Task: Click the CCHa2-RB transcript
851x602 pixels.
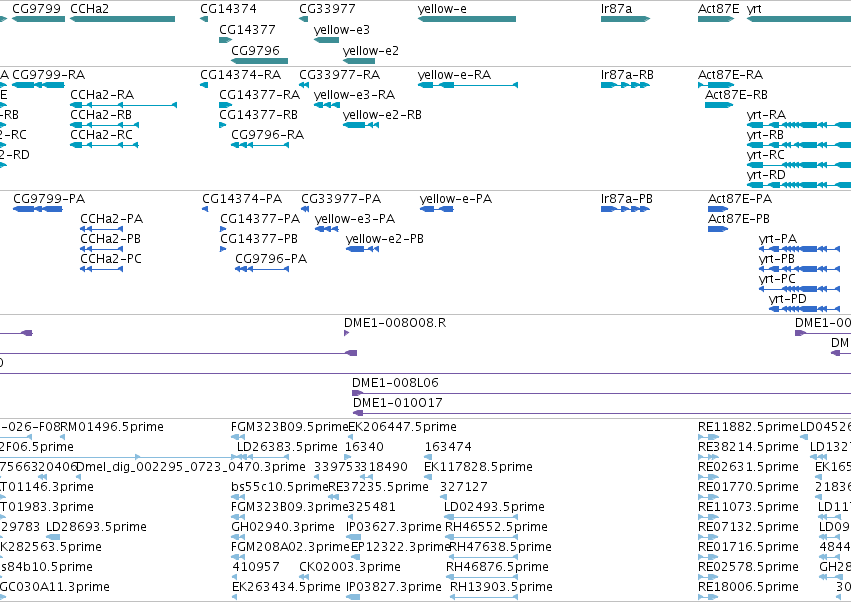Action: 104,125
